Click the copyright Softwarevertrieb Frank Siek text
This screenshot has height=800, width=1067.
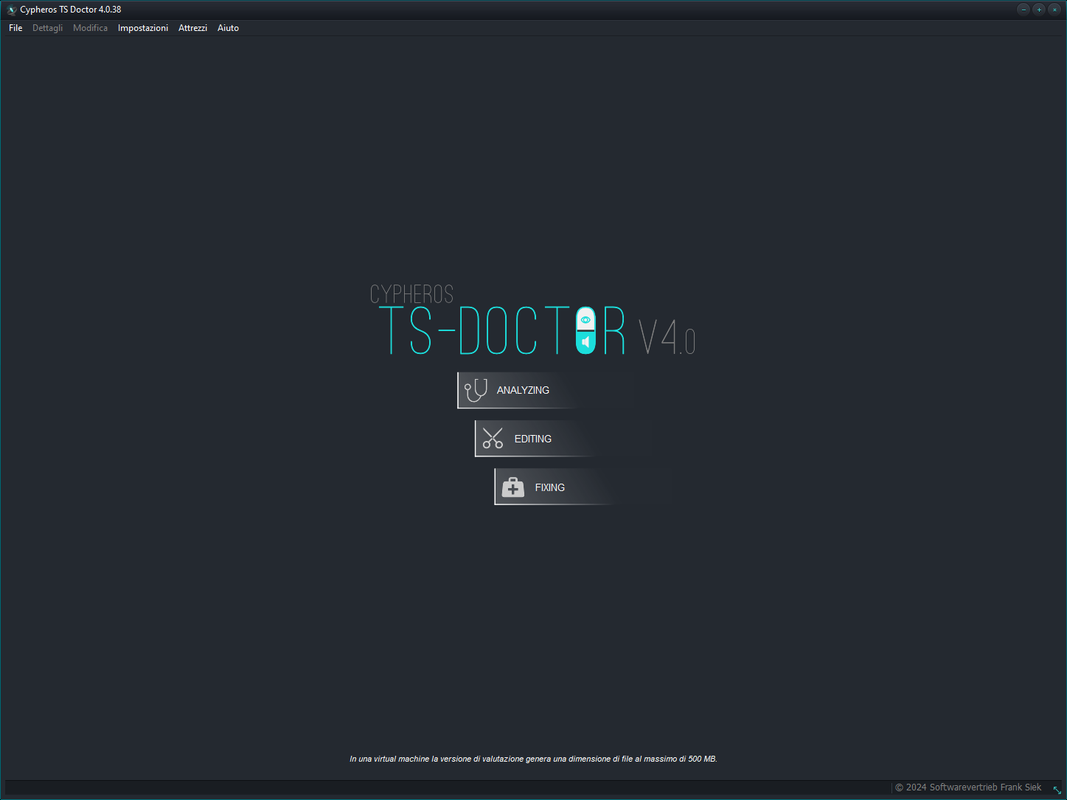(x=968, y=788)
